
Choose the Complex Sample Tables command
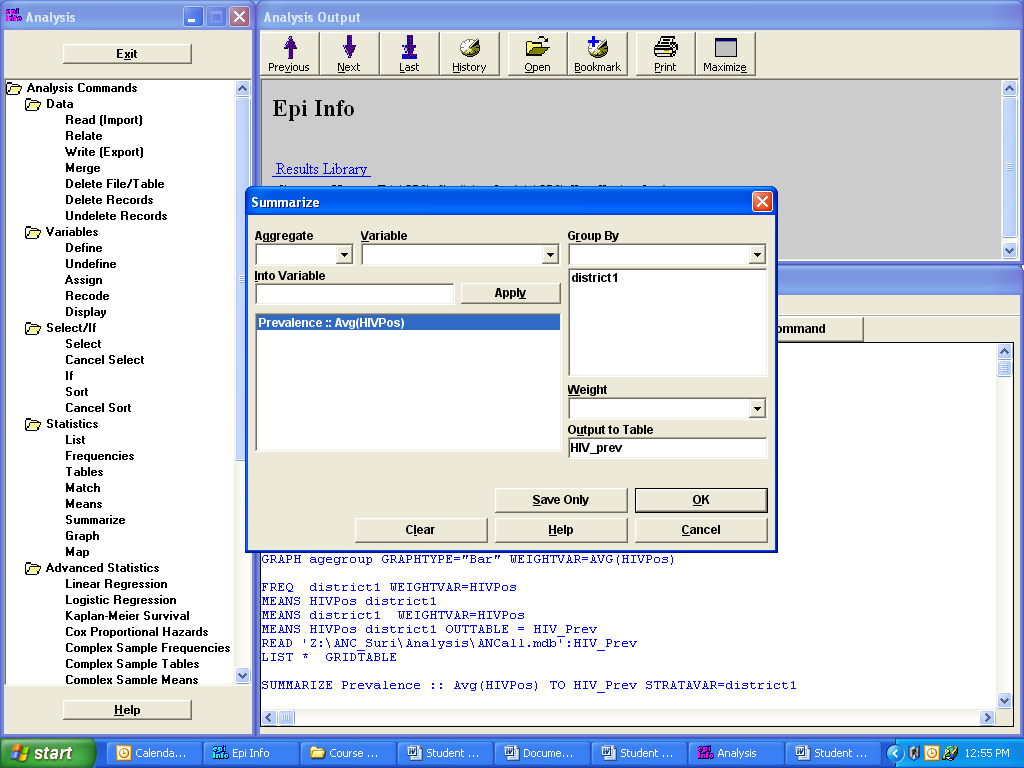coord(133,664)
